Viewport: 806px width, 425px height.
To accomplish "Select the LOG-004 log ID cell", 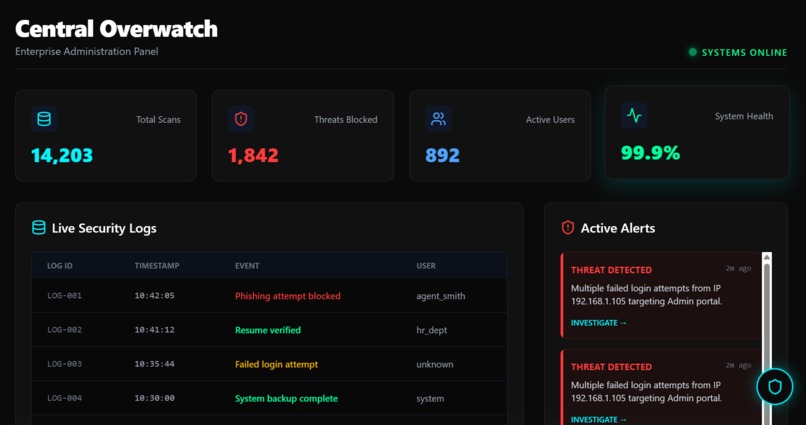I will pos(64,398).
